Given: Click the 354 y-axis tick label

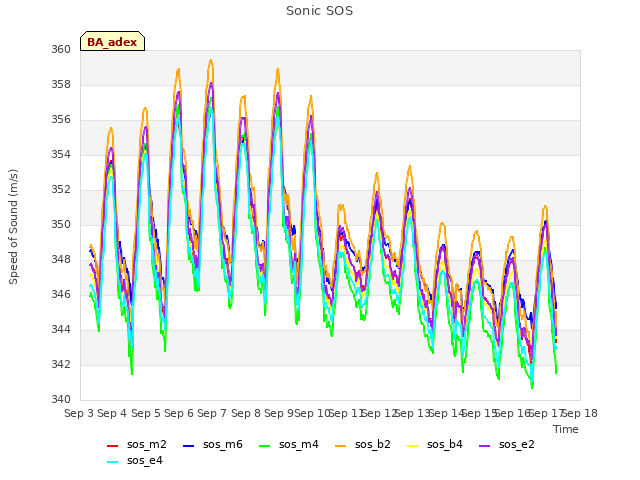Looking at the screenshot, I should pos(61,154).
